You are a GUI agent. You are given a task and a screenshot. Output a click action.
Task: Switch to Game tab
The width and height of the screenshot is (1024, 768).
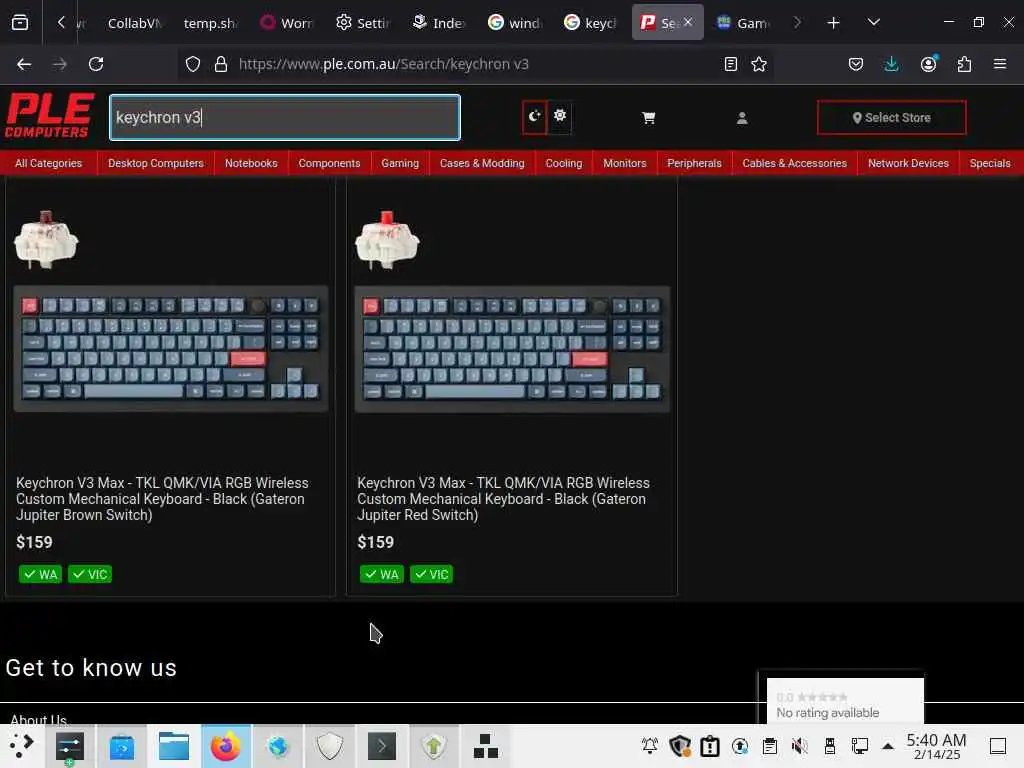[743, 23]
